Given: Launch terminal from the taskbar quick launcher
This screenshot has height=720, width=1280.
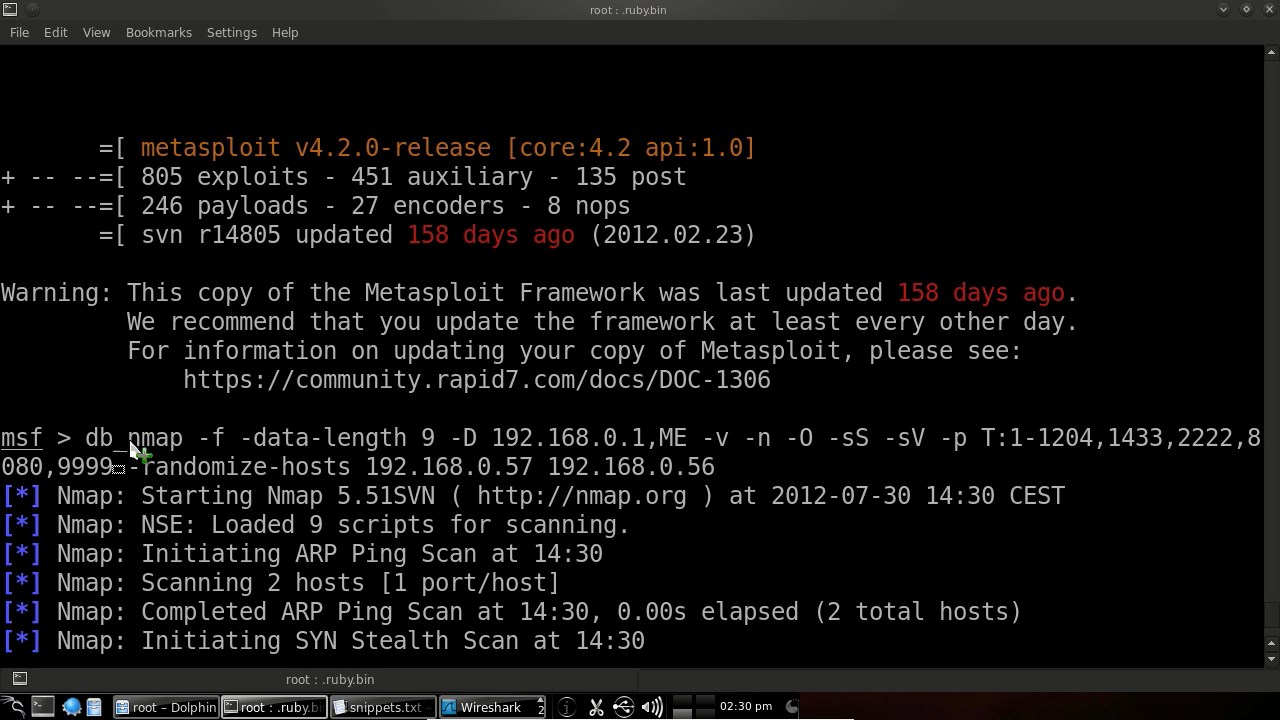Looking at the screenshot, I should click(x=42, y=707).
